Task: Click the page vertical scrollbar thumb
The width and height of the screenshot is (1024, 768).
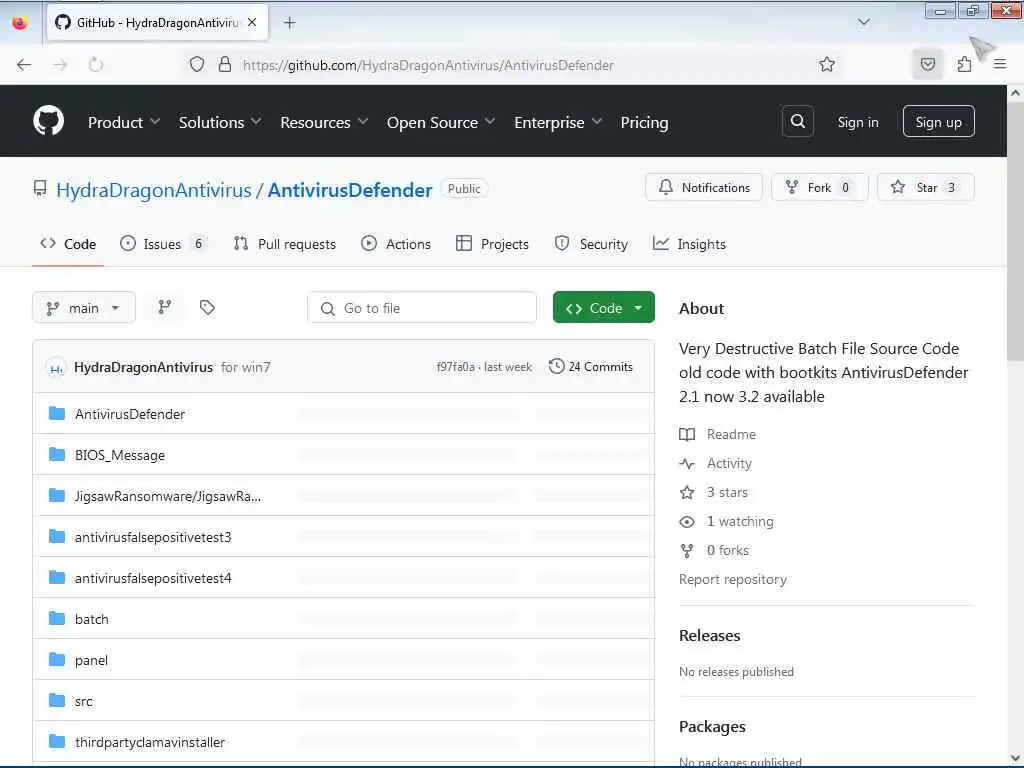Action: click(1016, 230)
